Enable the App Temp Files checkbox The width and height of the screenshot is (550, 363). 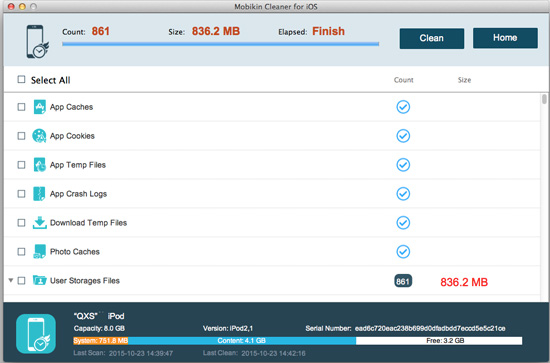coord(21,165)
